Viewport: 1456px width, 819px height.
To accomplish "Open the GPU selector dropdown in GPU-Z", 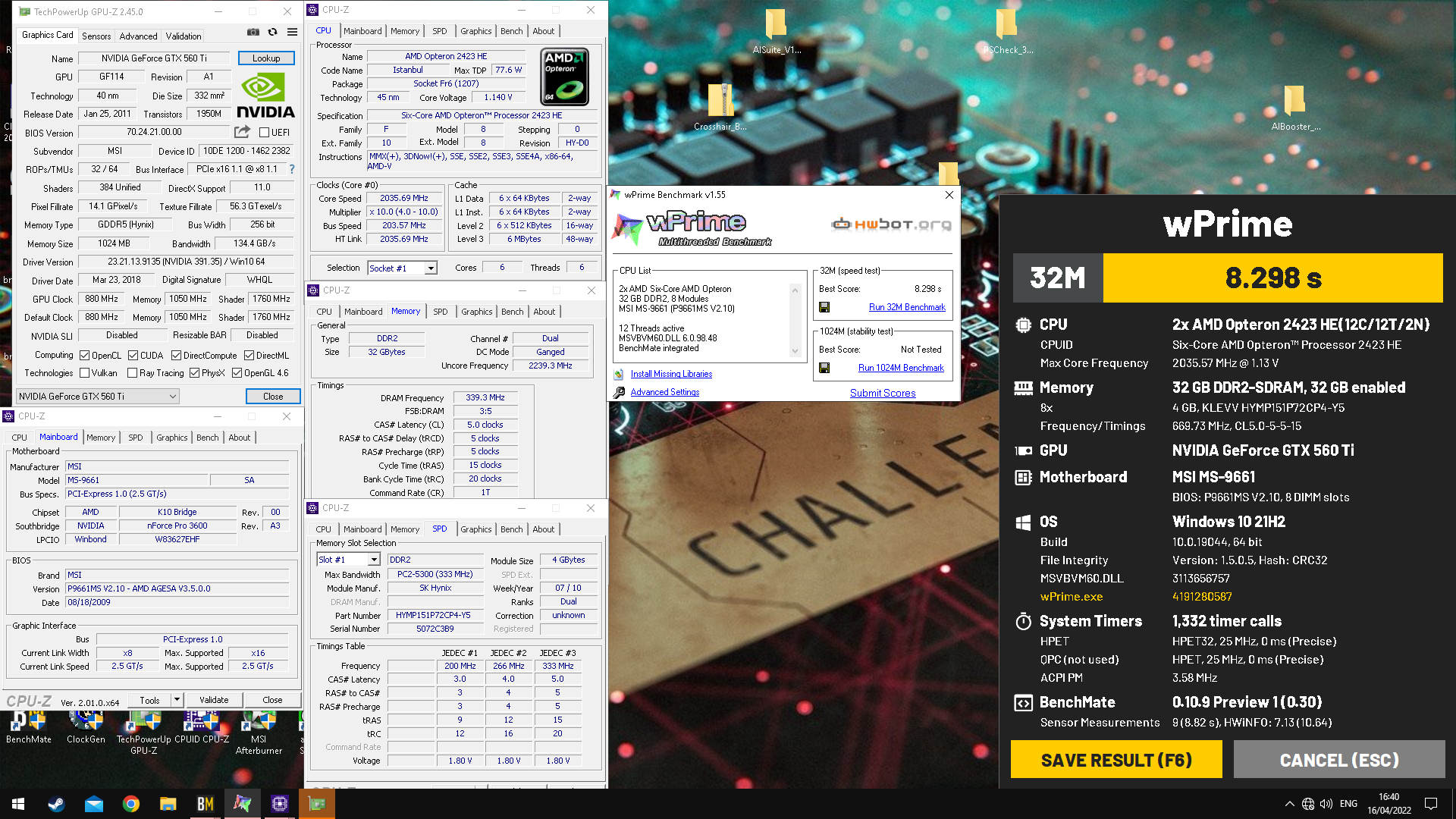I will coord(98,396).
